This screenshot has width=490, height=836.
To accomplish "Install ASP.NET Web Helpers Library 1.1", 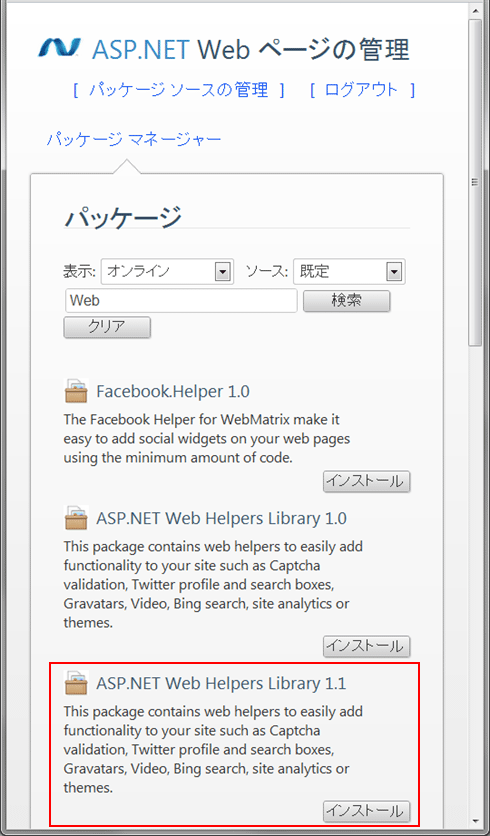I will click(x=367, y=811).
